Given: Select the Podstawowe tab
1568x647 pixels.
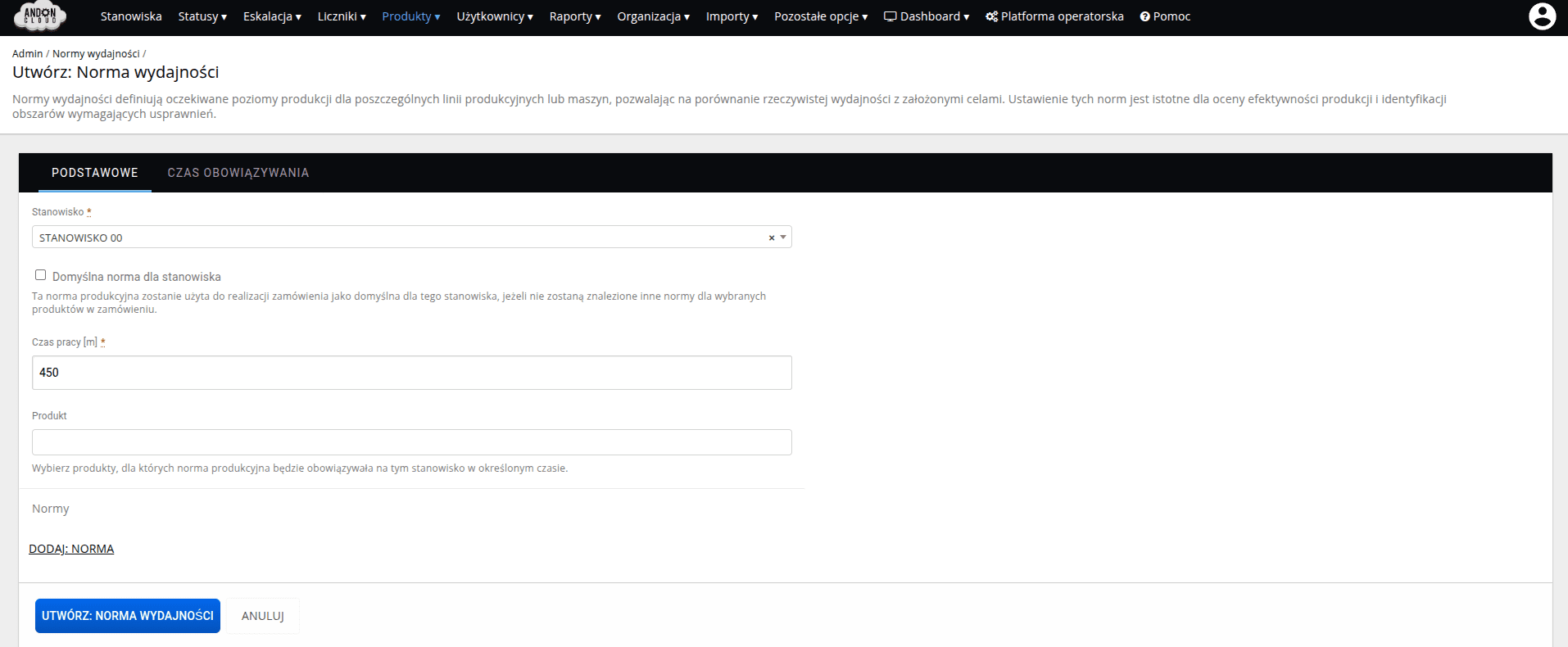Looking at the screenshot, I should click(x=95, y=173).
